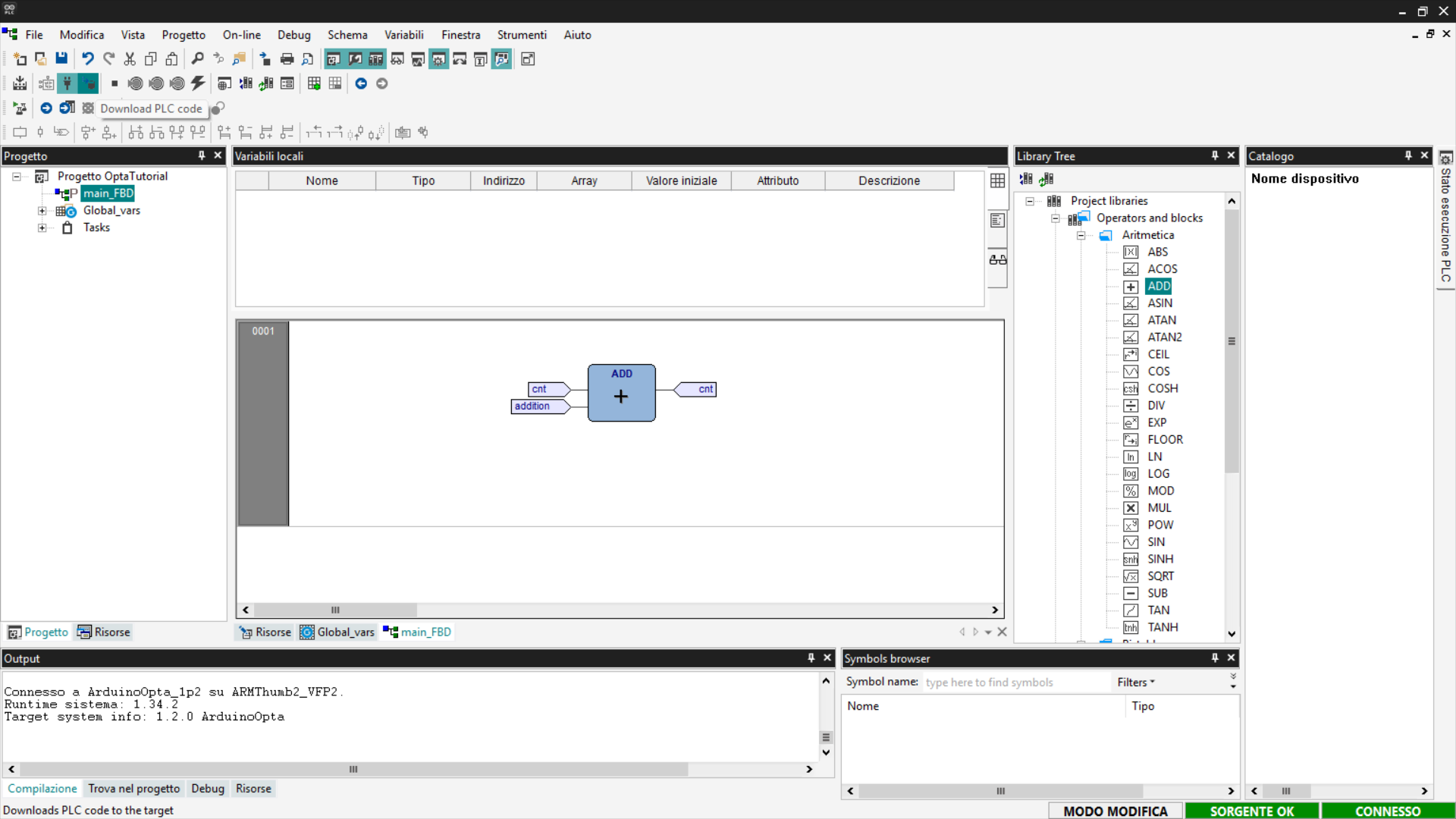Screen dimensions: 1456x819
Task: Click the Print icon in the toolbar
Action: click(x=287, y=59)
